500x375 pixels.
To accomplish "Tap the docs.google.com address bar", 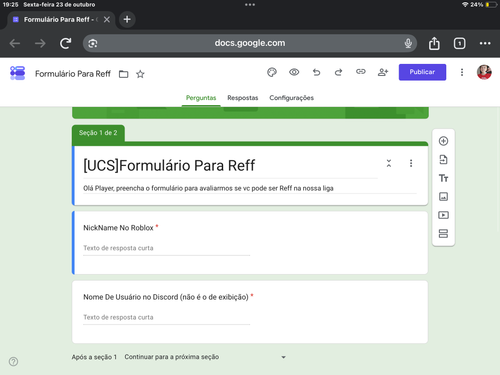I will coord(250,43).
